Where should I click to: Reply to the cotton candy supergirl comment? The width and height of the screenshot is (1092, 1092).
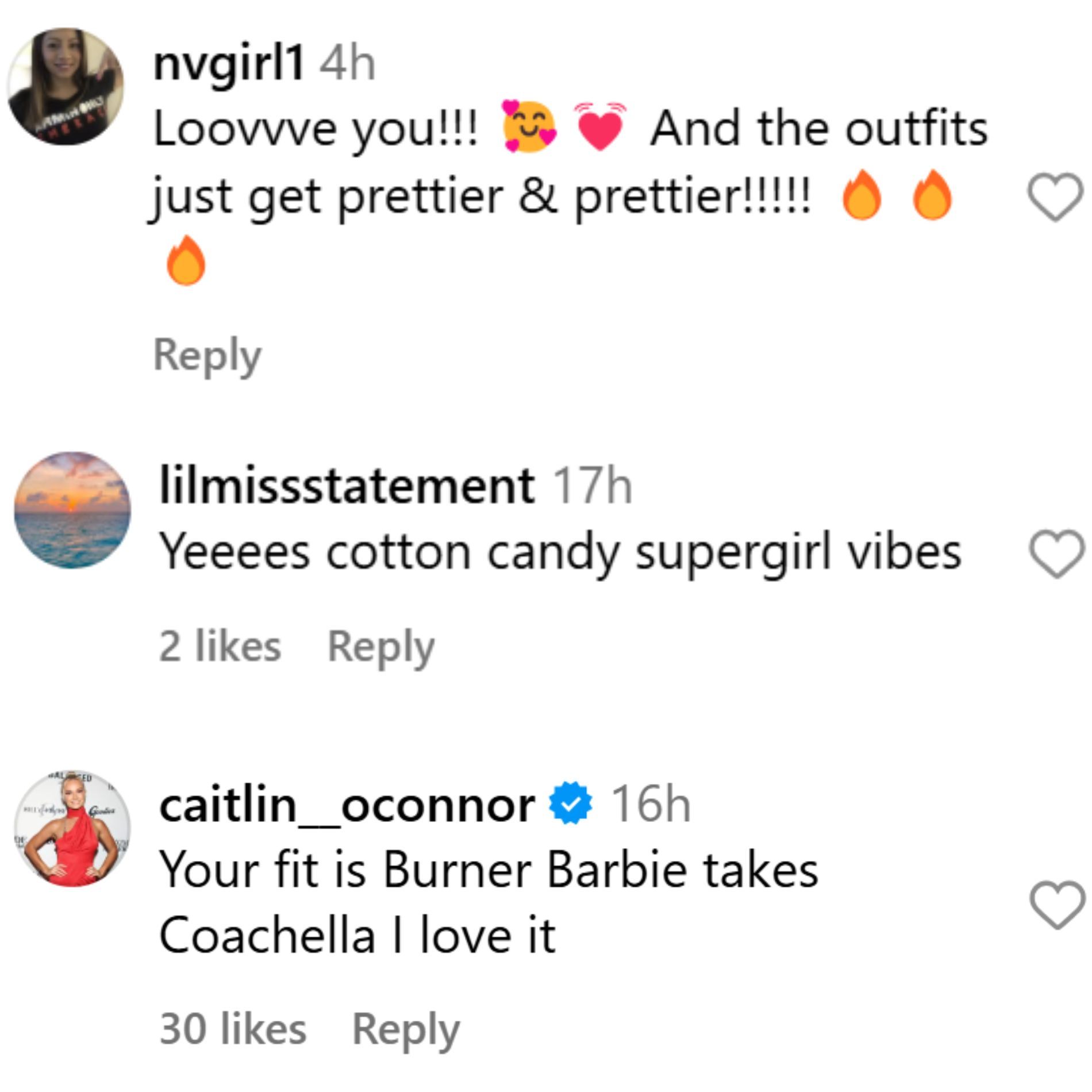(x=380, y=647)
